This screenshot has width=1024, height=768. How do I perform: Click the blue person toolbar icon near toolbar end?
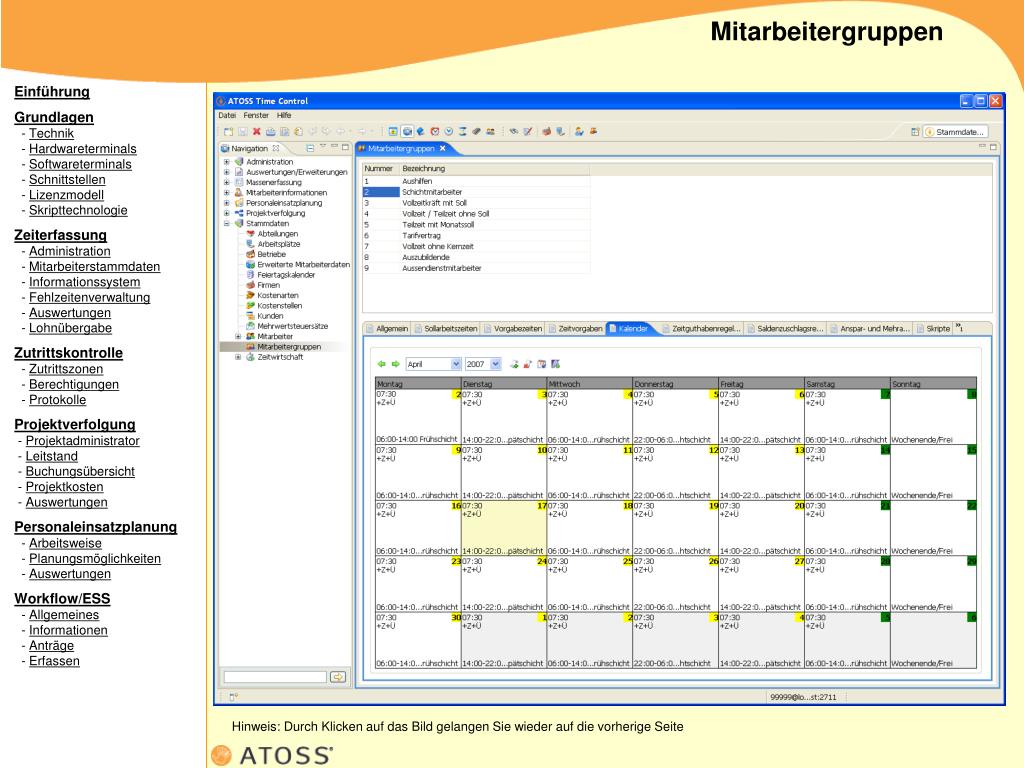tap(579, 132)
